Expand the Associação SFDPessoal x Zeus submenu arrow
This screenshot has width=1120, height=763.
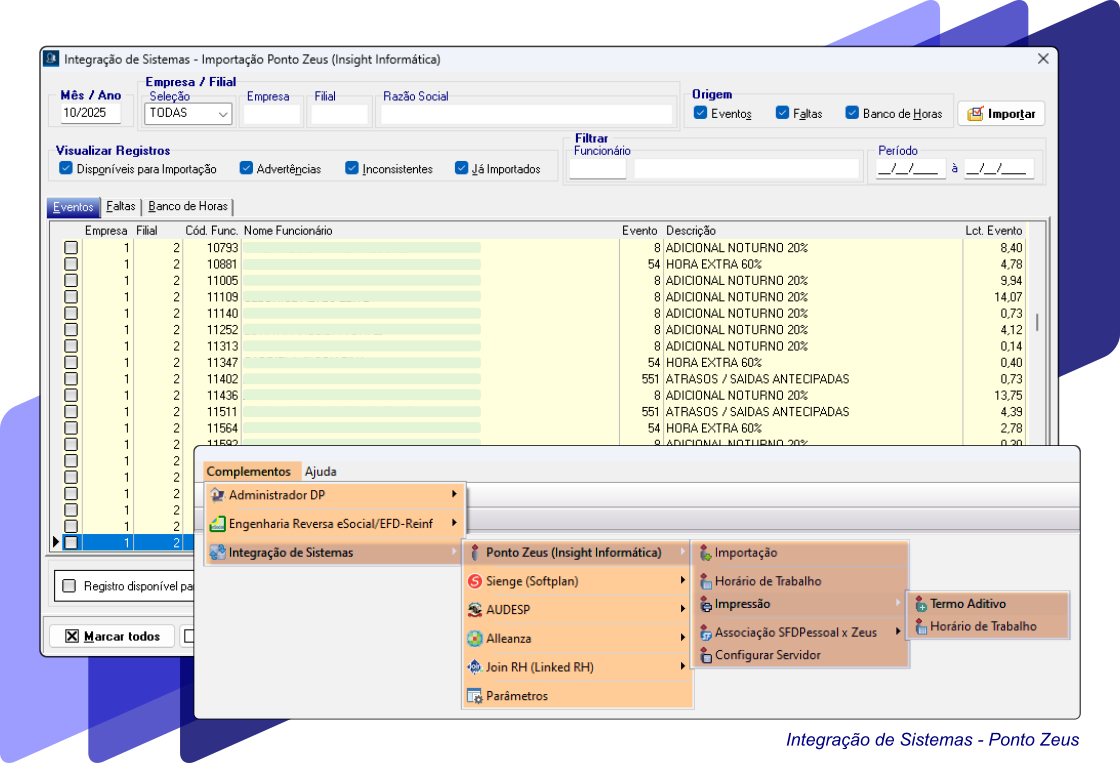click(x=897, y=631)
